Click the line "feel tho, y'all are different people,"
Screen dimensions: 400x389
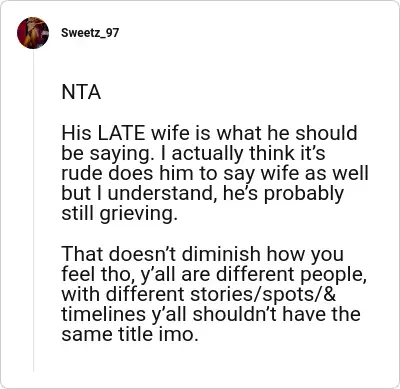(214, 274)
